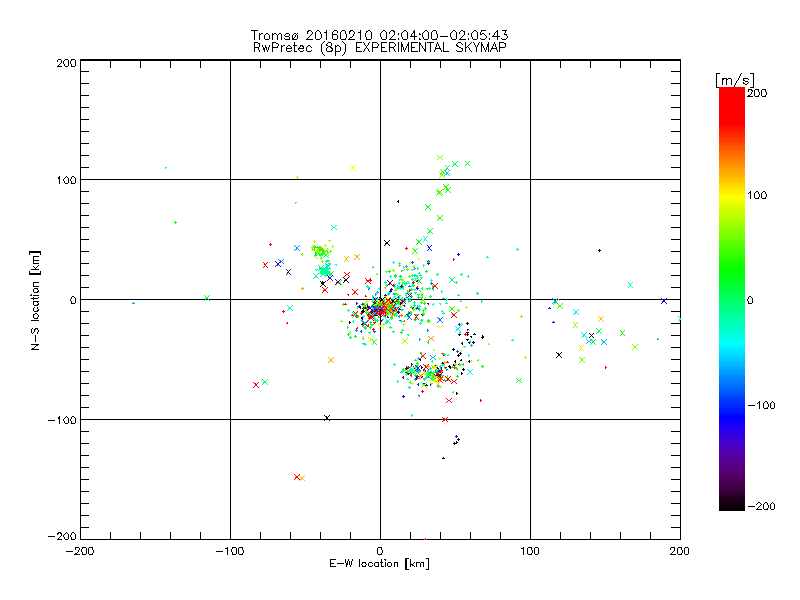
Task: Click the x-axis tick label 0
Action: pyautogui.click(x=380, y=551)
